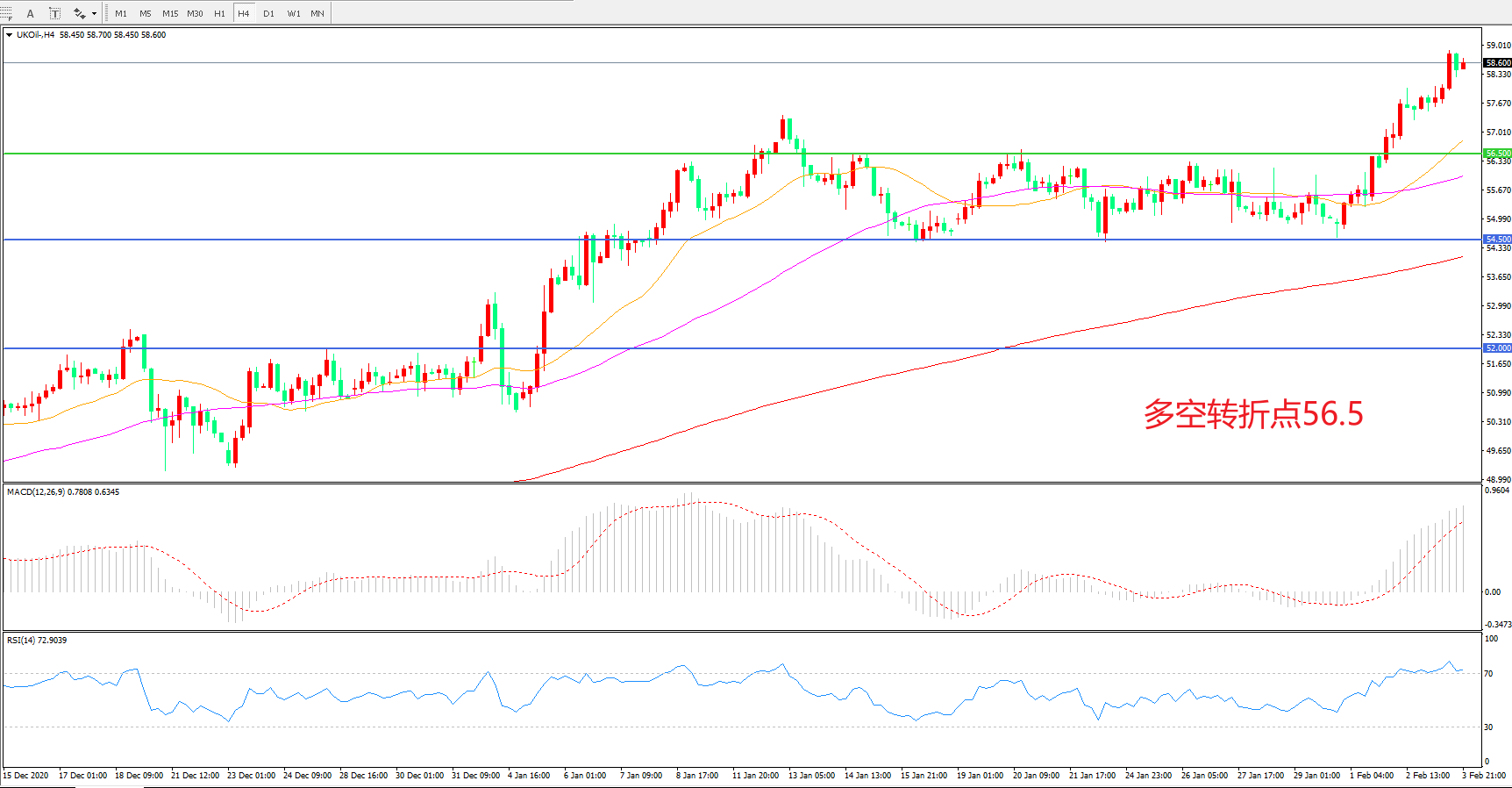Select the Text Label tool
Viewport: 1512px width, 788px height.
point(54,13)
